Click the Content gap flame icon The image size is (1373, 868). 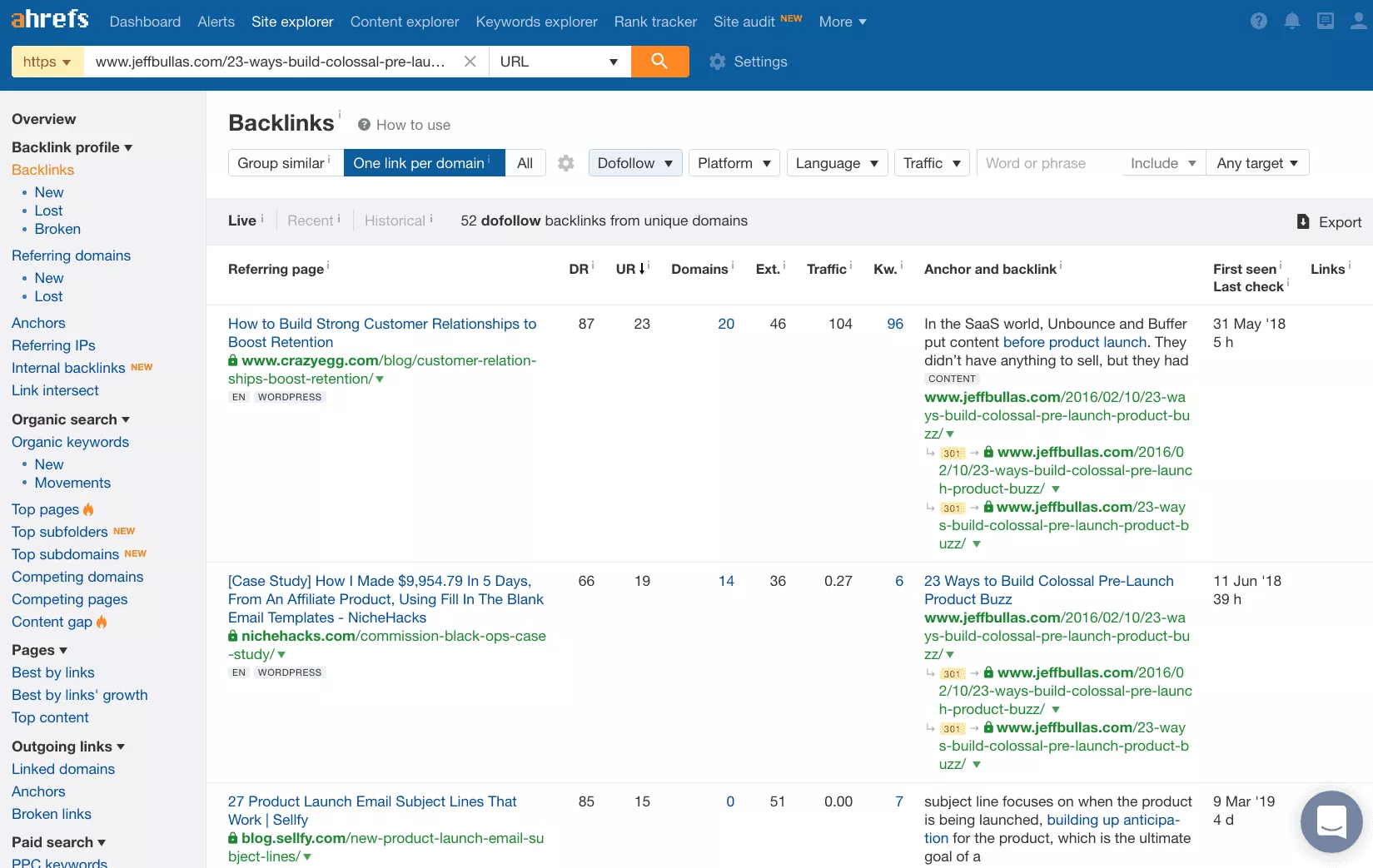(102, 622)
